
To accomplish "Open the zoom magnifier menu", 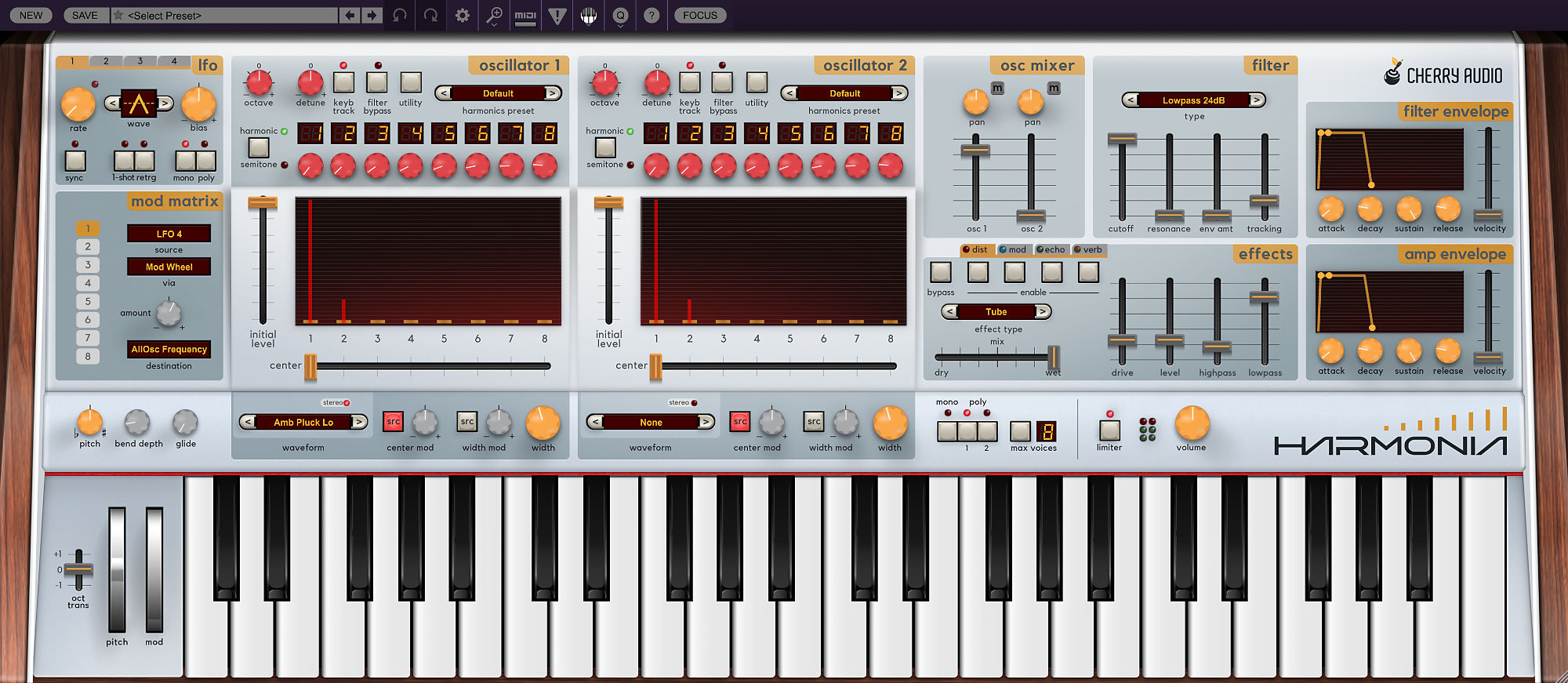I will pos(494,15).
